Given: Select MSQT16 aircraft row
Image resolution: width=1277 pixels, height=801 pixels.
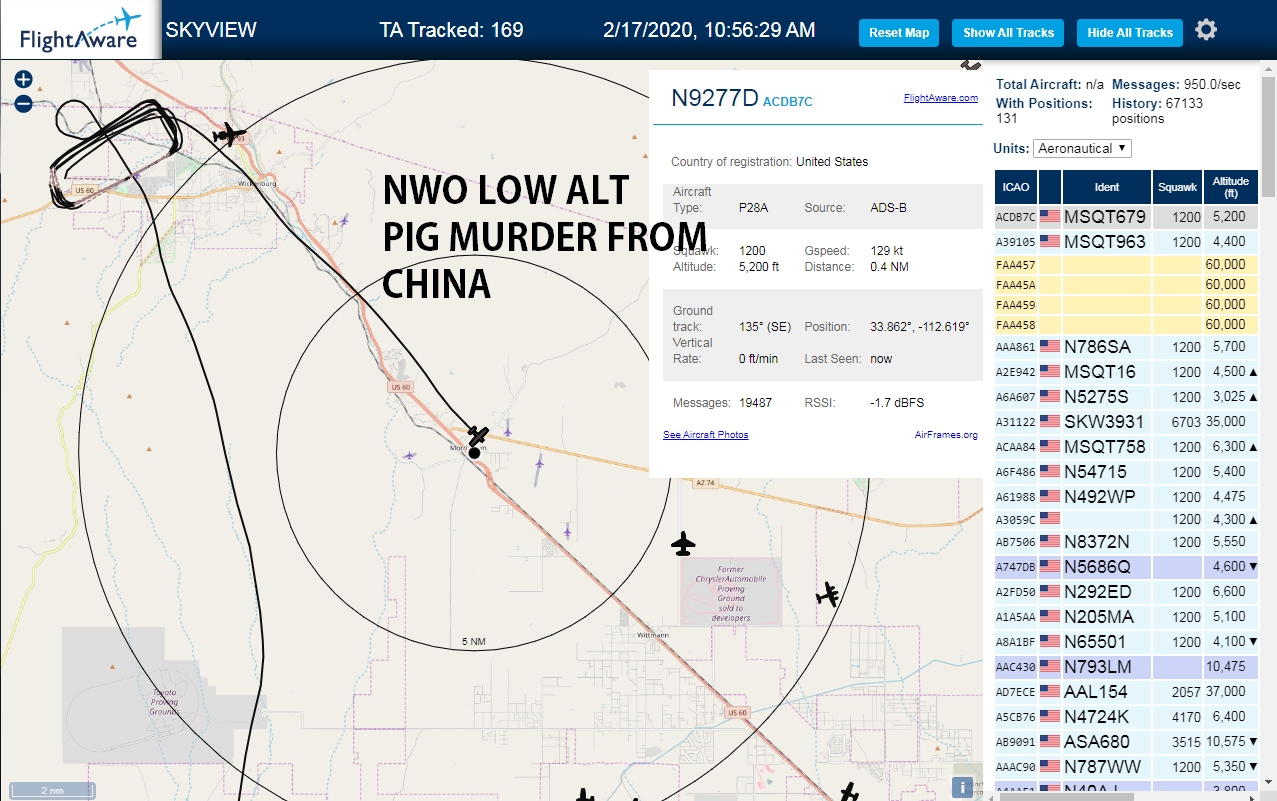Looking at the screenshot, I should pyautogui.click(x=1127, y=371).
